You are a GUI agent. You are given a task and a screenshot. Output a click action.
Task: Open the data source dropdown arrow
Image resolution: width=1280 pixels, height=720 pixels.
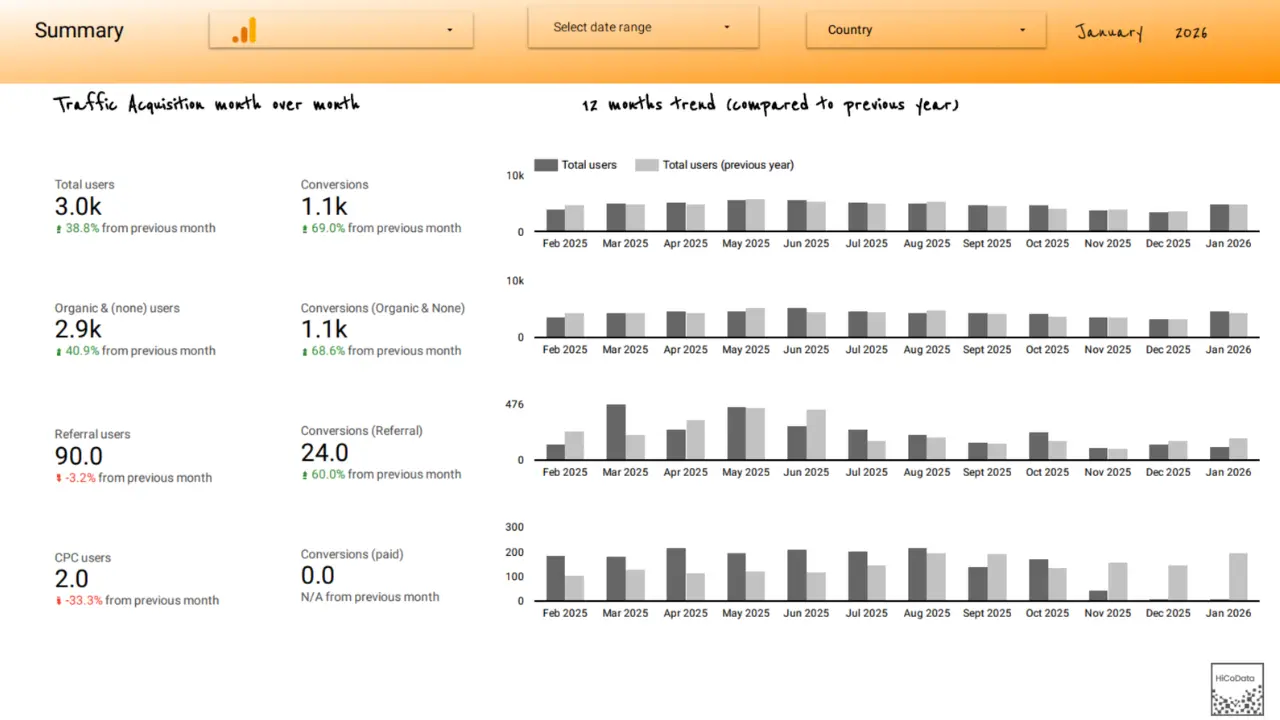pos(450,30)
